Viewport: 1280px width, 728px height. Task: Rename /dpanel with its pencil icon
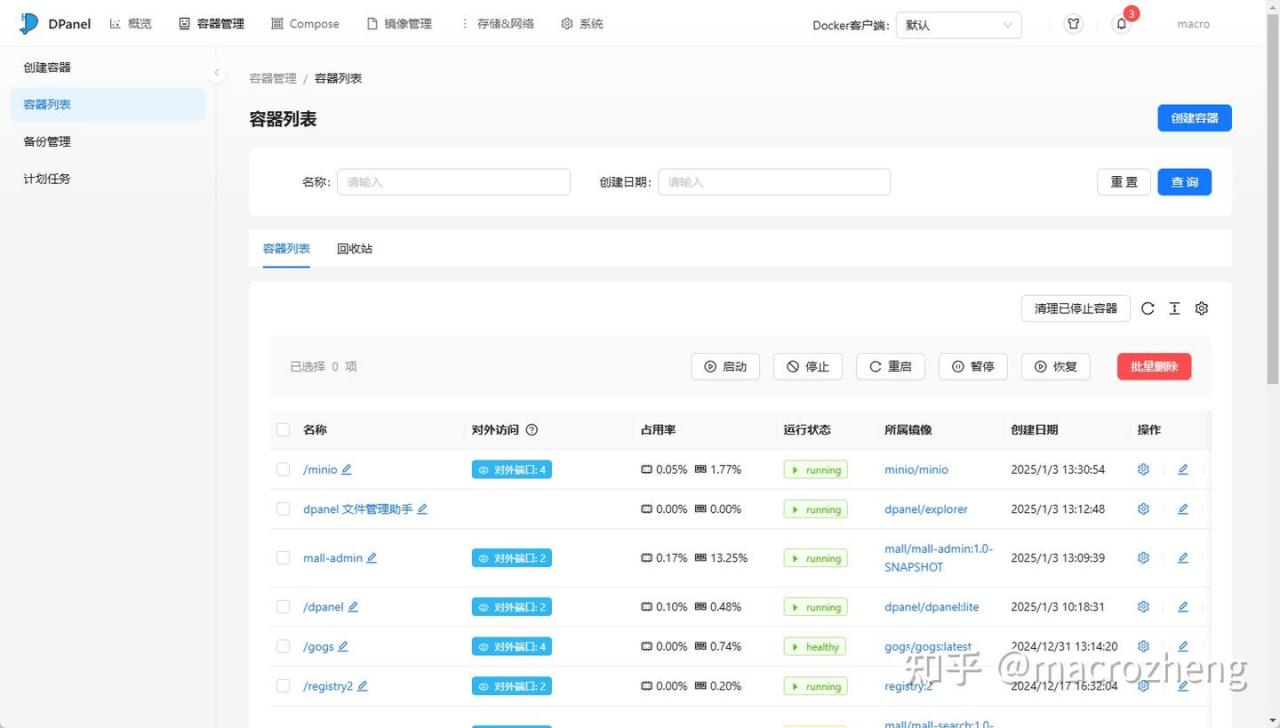[353, 607]
